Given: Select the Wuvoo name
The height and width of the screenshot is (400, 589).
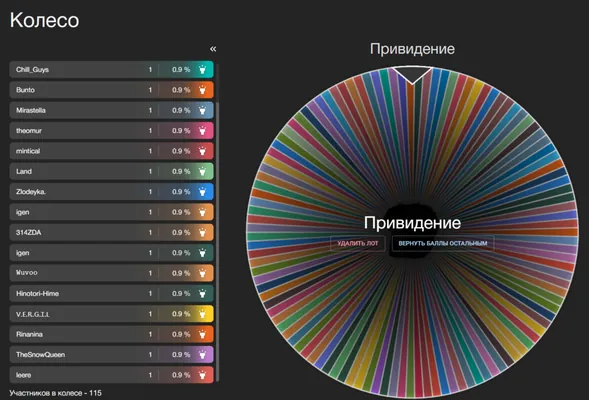Looking at the screenshot, I should [x=27, y=273].
